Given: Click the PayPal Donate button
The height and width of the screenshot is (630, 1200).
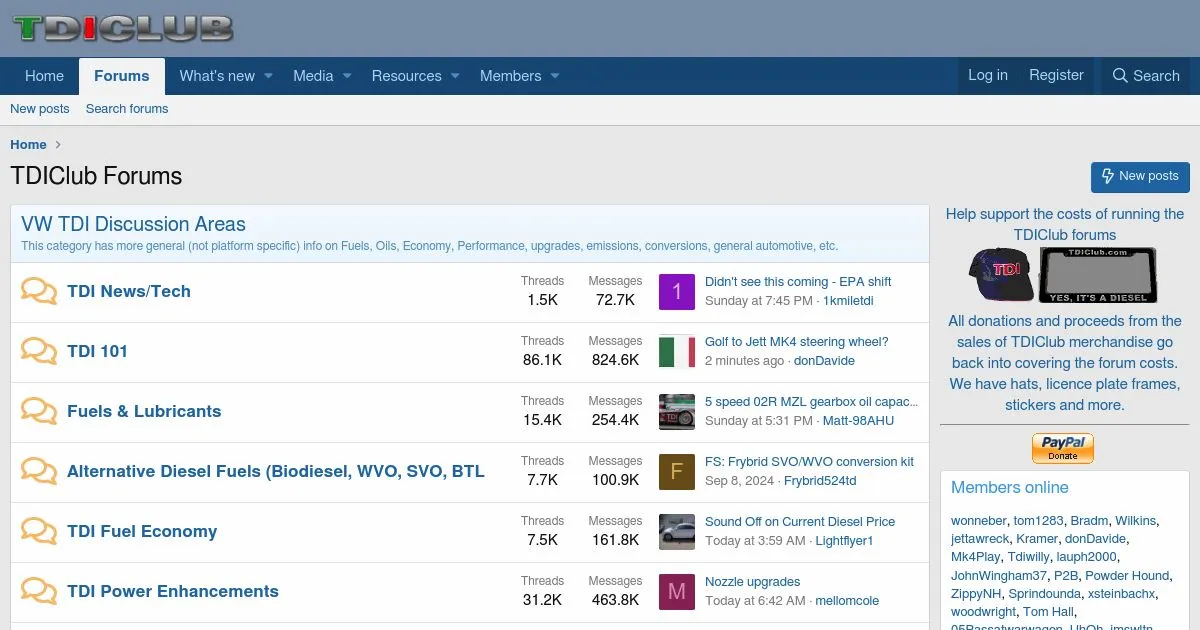Looking at the screenshot, I should coord(1063,448).
